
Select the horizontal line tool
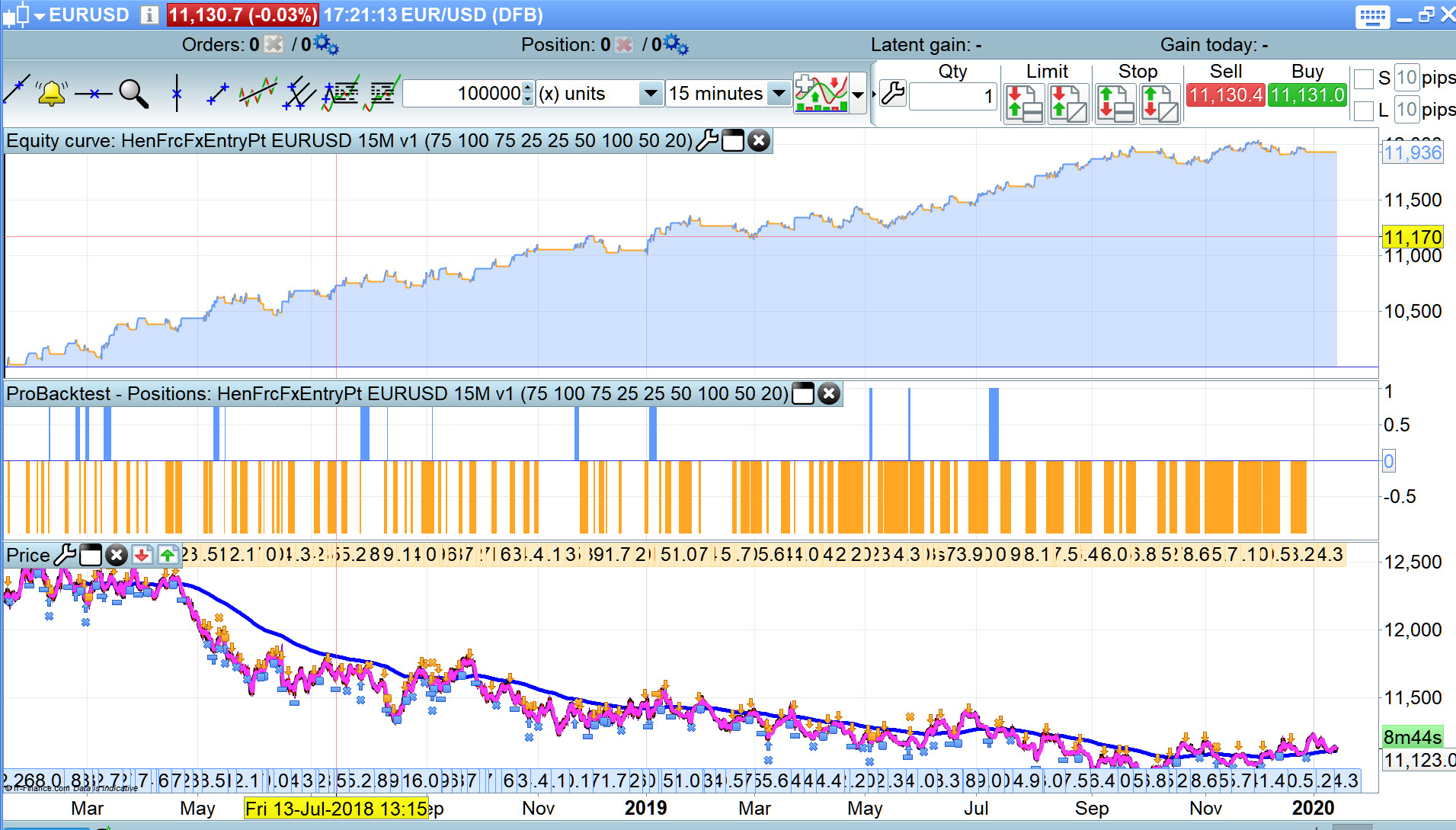coord(93,94)
